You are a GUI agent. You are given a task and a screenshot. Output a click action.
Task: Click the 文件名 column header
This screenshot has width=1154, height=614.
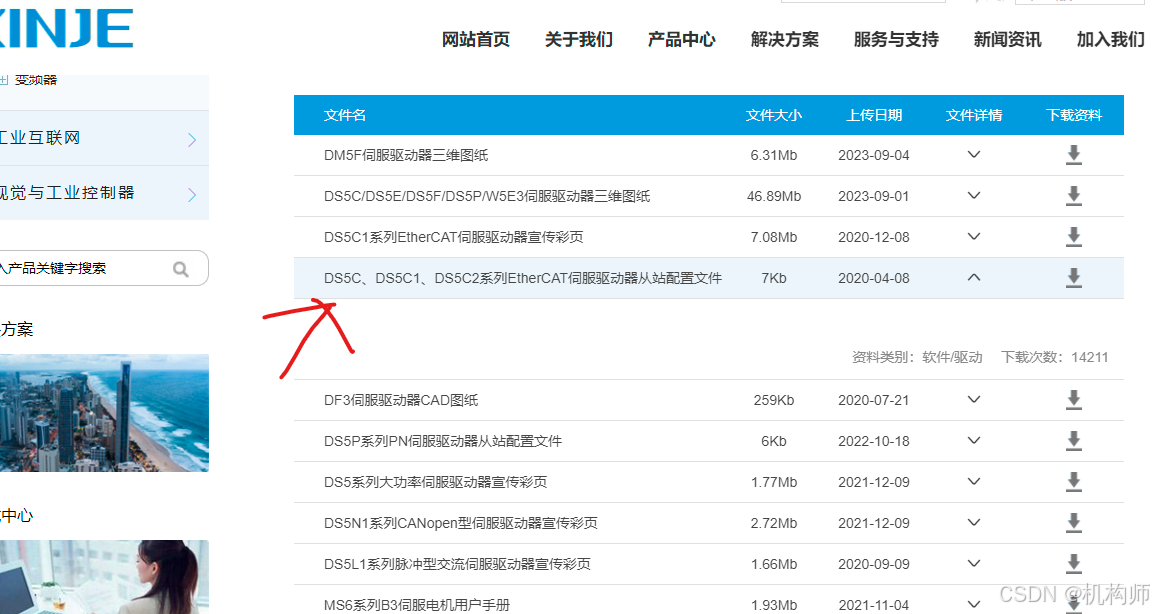344,115
